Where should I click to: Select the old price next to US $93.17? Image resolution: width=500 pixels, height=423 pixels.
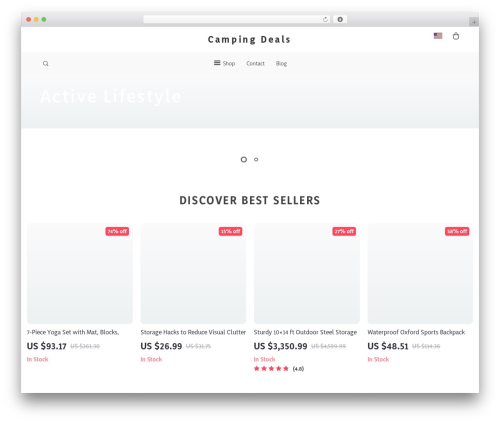pyautogui.click(x=85, y=346)
